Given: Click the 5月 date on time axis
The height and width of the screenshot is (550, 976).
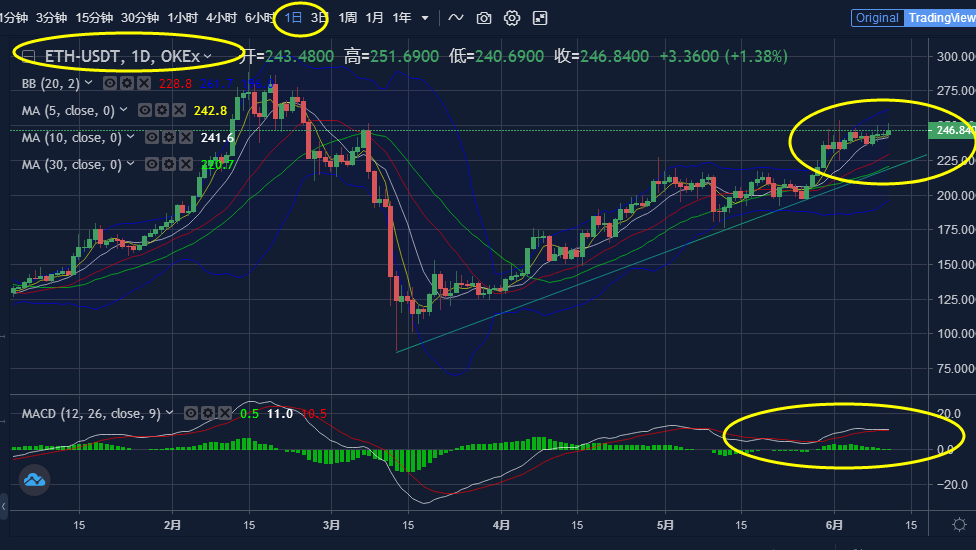Looking at the screenshot, I should pyautogui.click(x=665, y=525).
